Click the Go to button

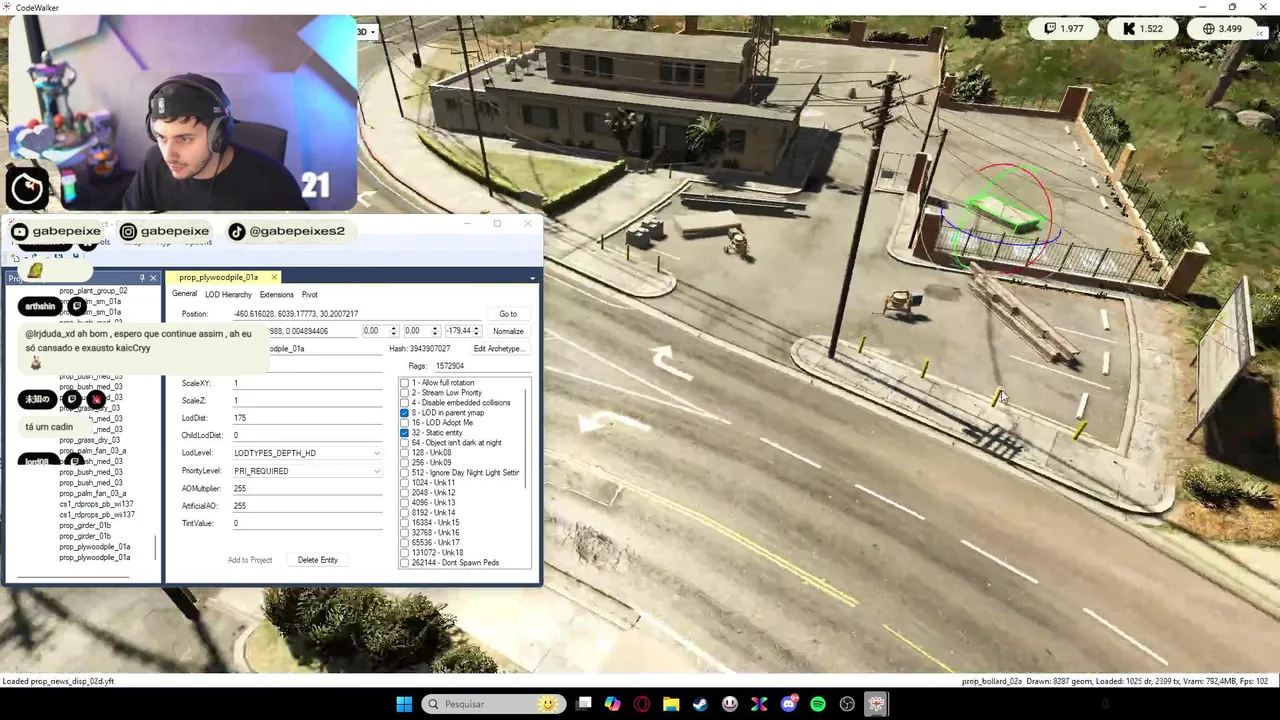click(508, 314)
